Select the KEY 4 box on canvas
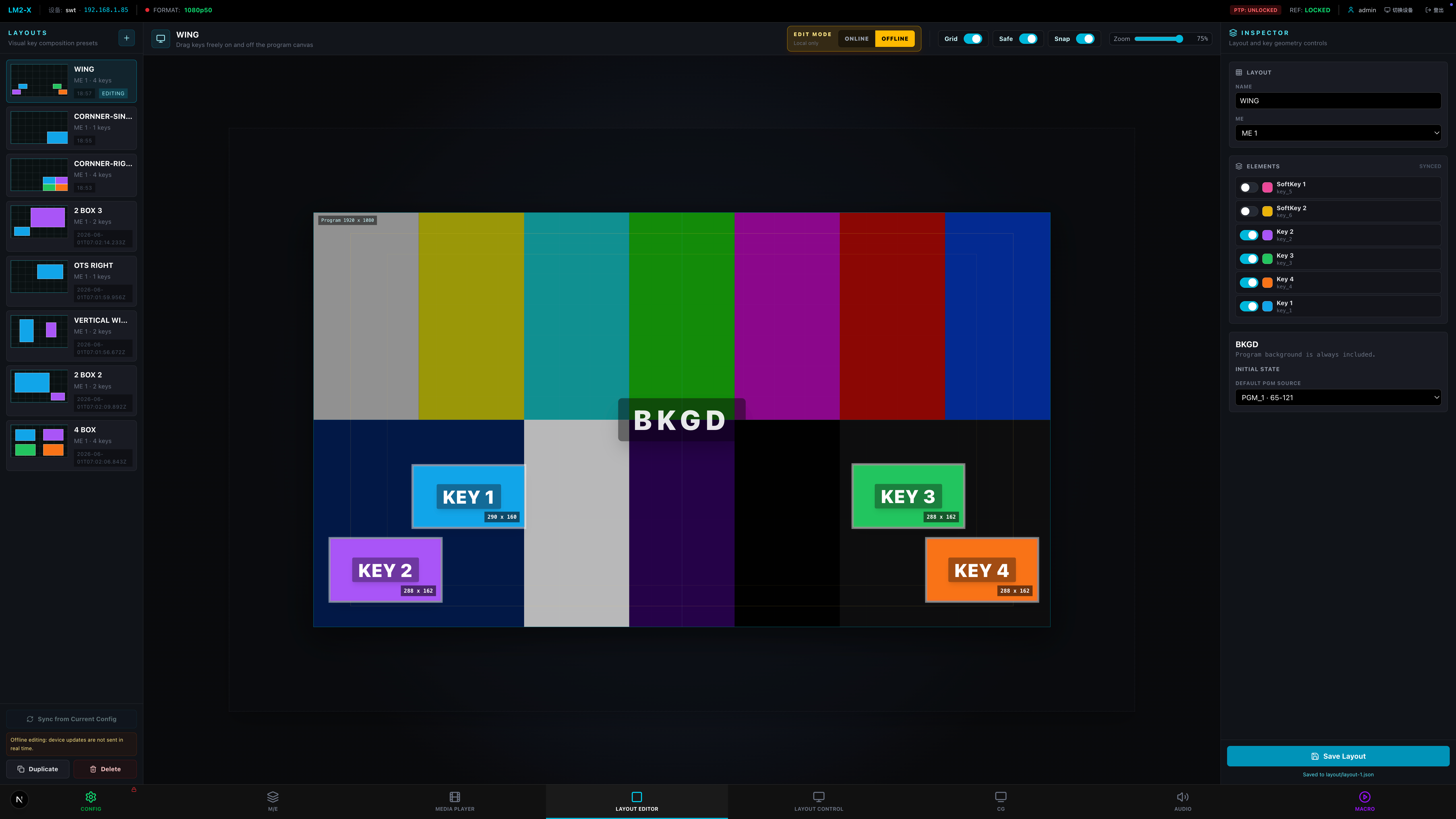Screen dimensions: 1456x819 [x=982, y=570]
